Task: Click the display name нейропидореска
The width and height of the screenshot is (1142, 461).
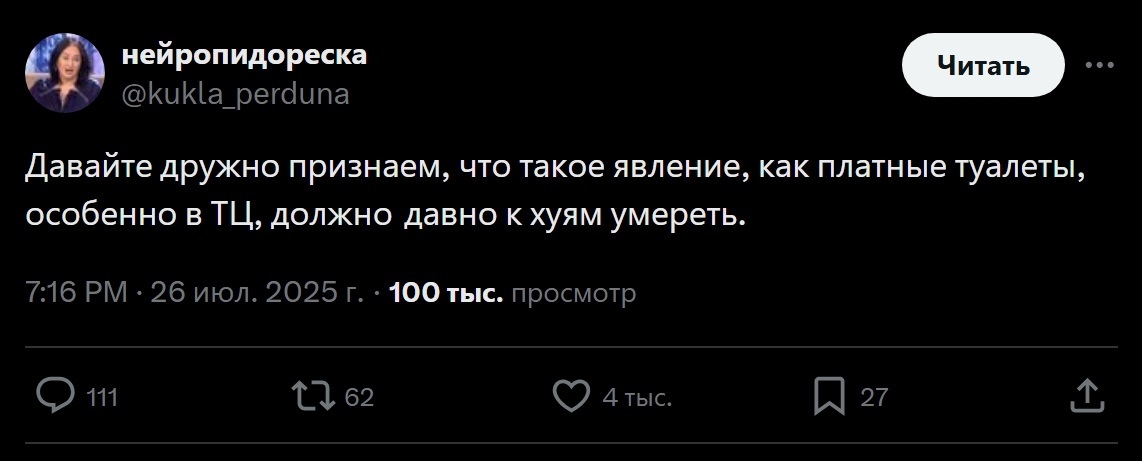Action: (x=244, y=56)
